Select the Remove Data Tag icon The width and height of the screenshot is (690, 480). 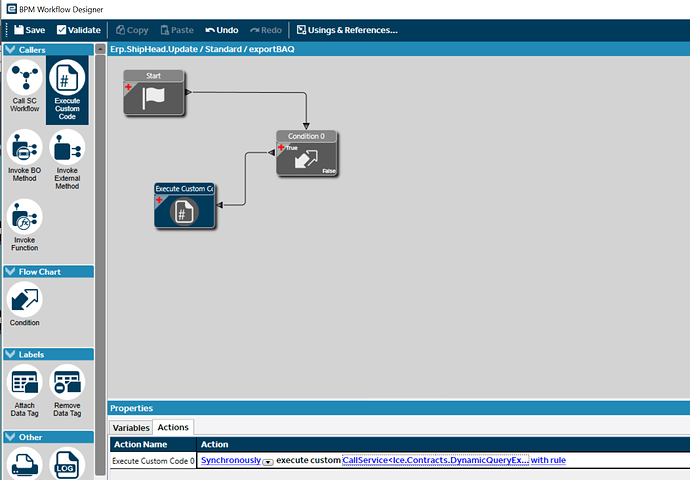click(x=67, y=391)
